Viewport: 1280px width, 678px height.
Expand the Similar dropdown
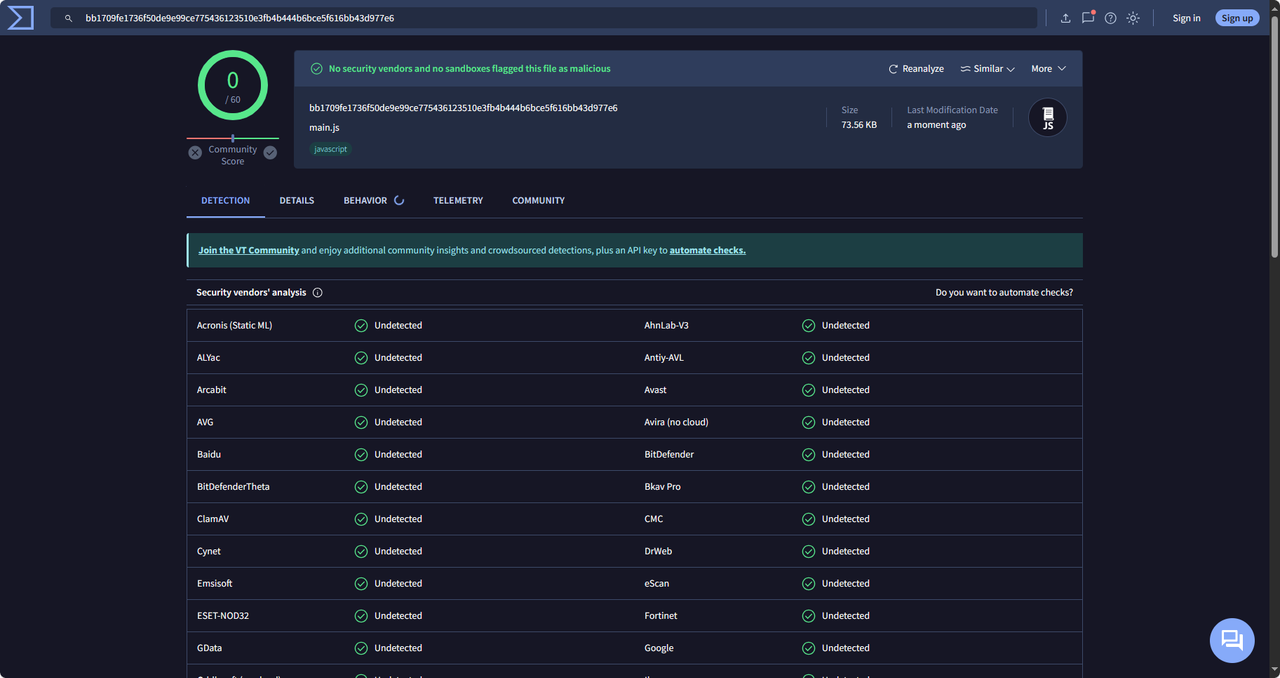[988, 69]
